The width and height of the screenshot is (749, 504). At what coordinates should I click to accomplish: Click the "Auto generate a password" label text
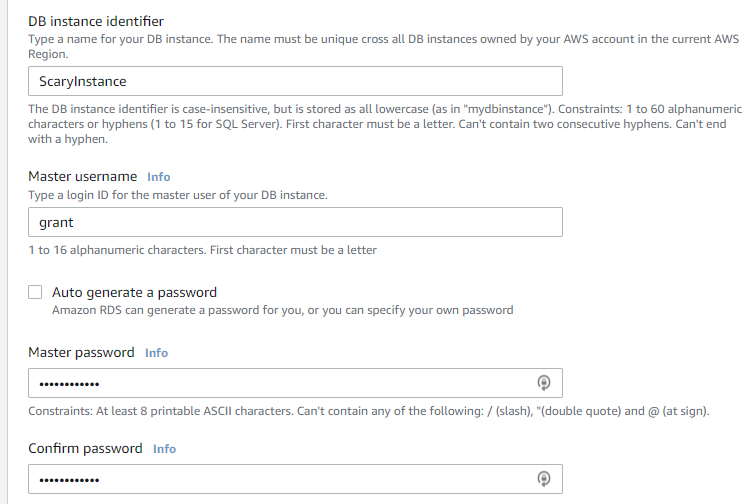(x=134, y=292)
